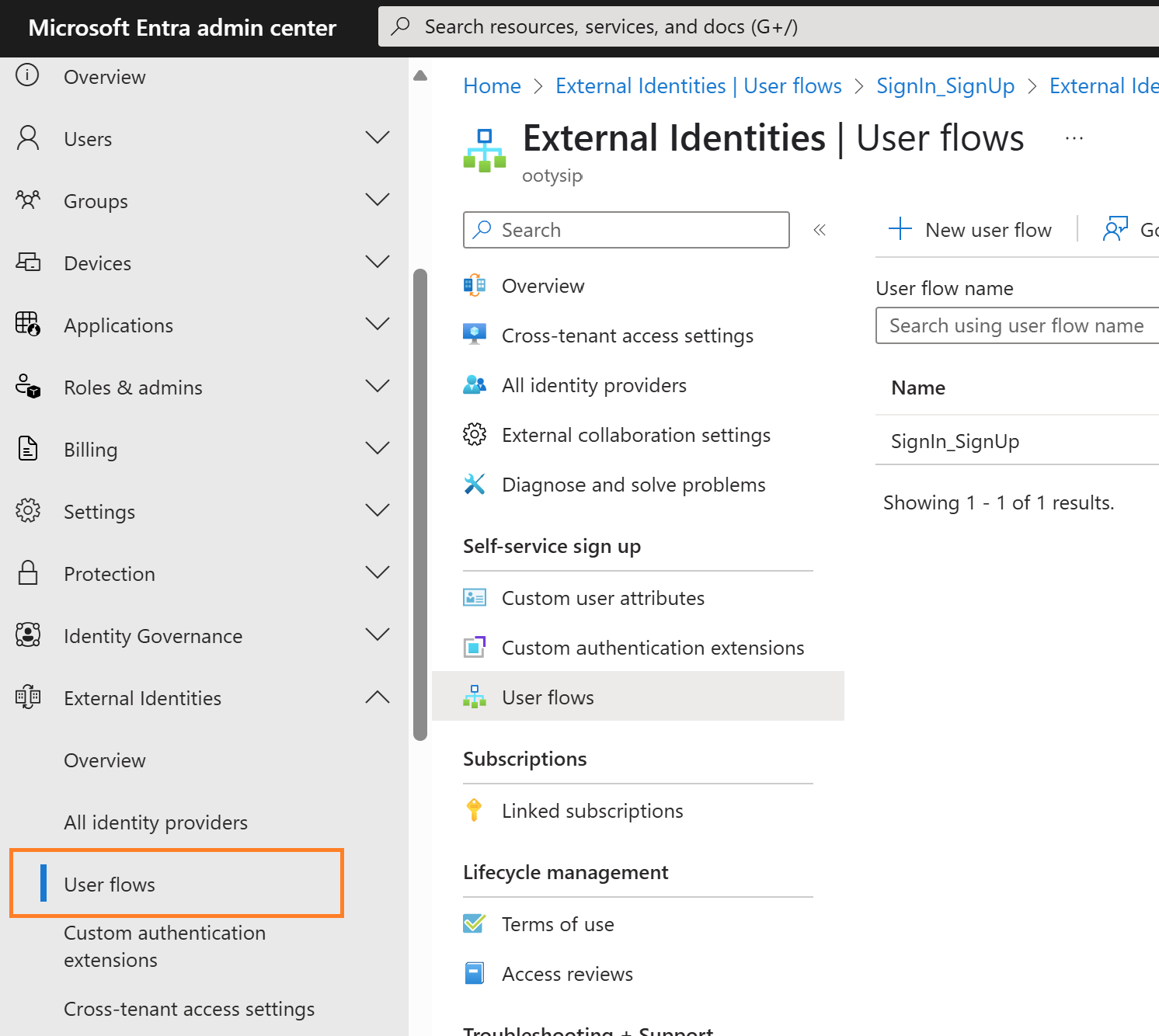The height and width of the screenshot is (1036, 1159).
Task: Collapse the resource menu with double chevron
Action: coord(820,230)
